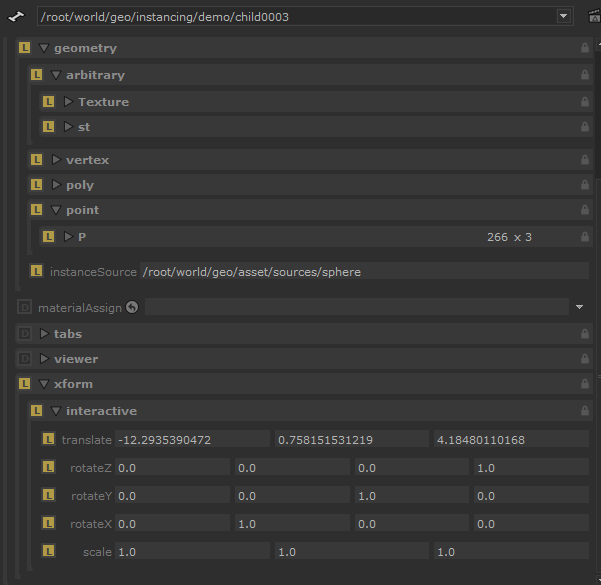Open the materialAssign dropdown arrow
The width and height of the screenshot is (601, 585).
[579, 307]
